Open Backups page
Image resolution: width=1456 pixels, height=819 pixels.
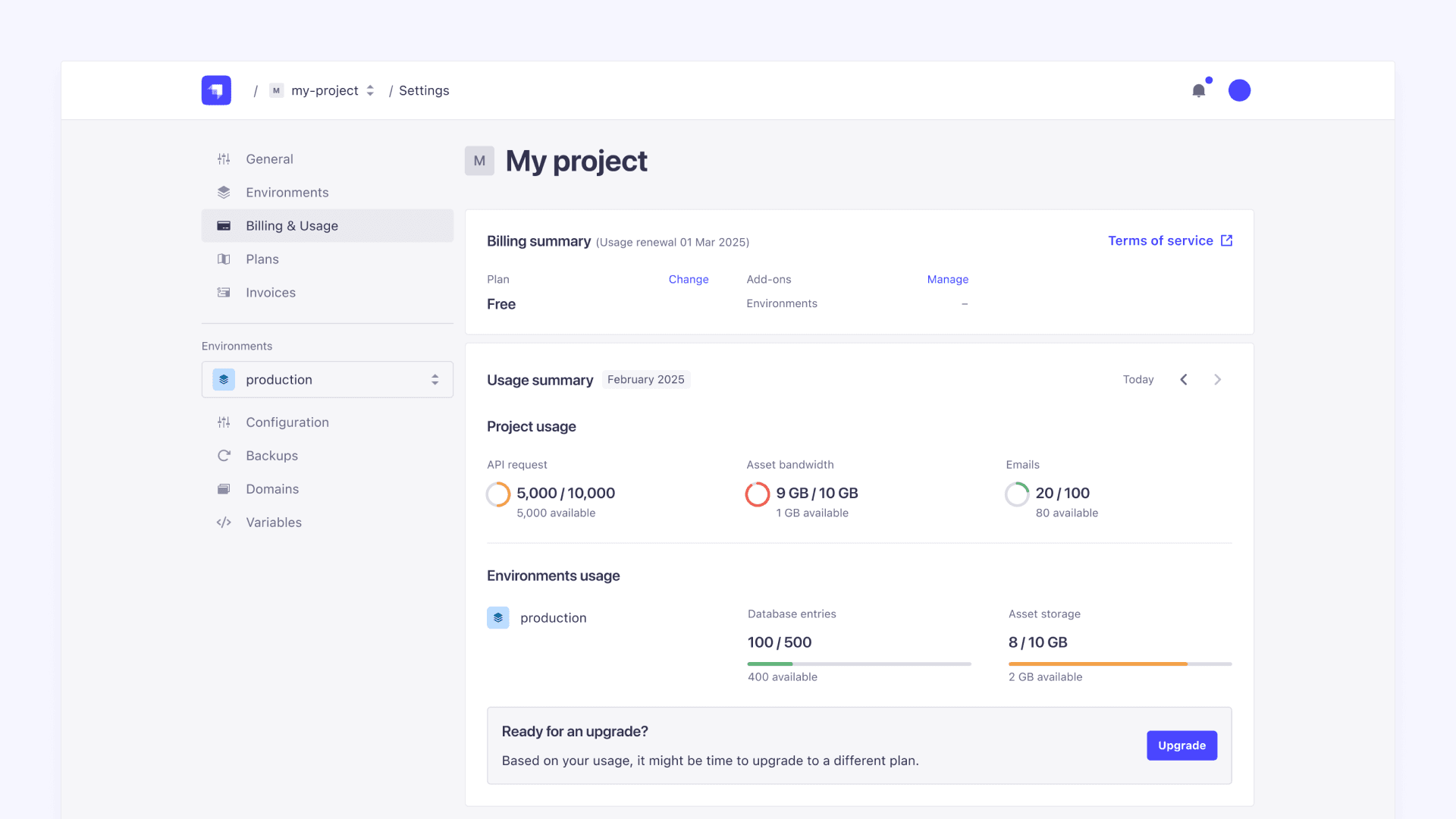328,456
